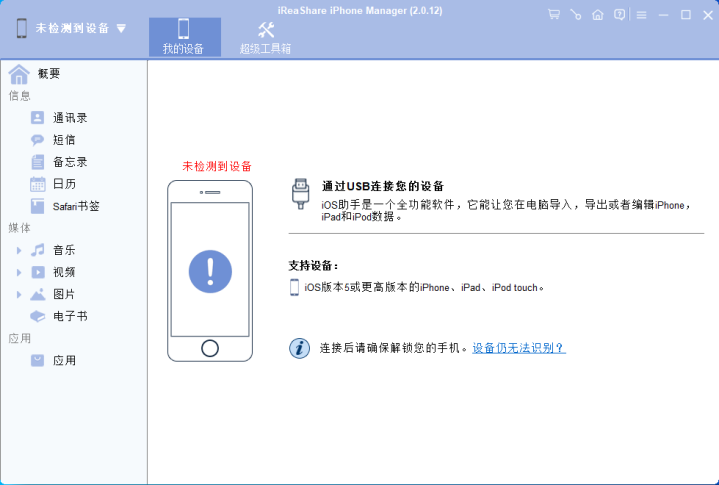
Task: Click the key register icon
Action: (x=575, y=15)
